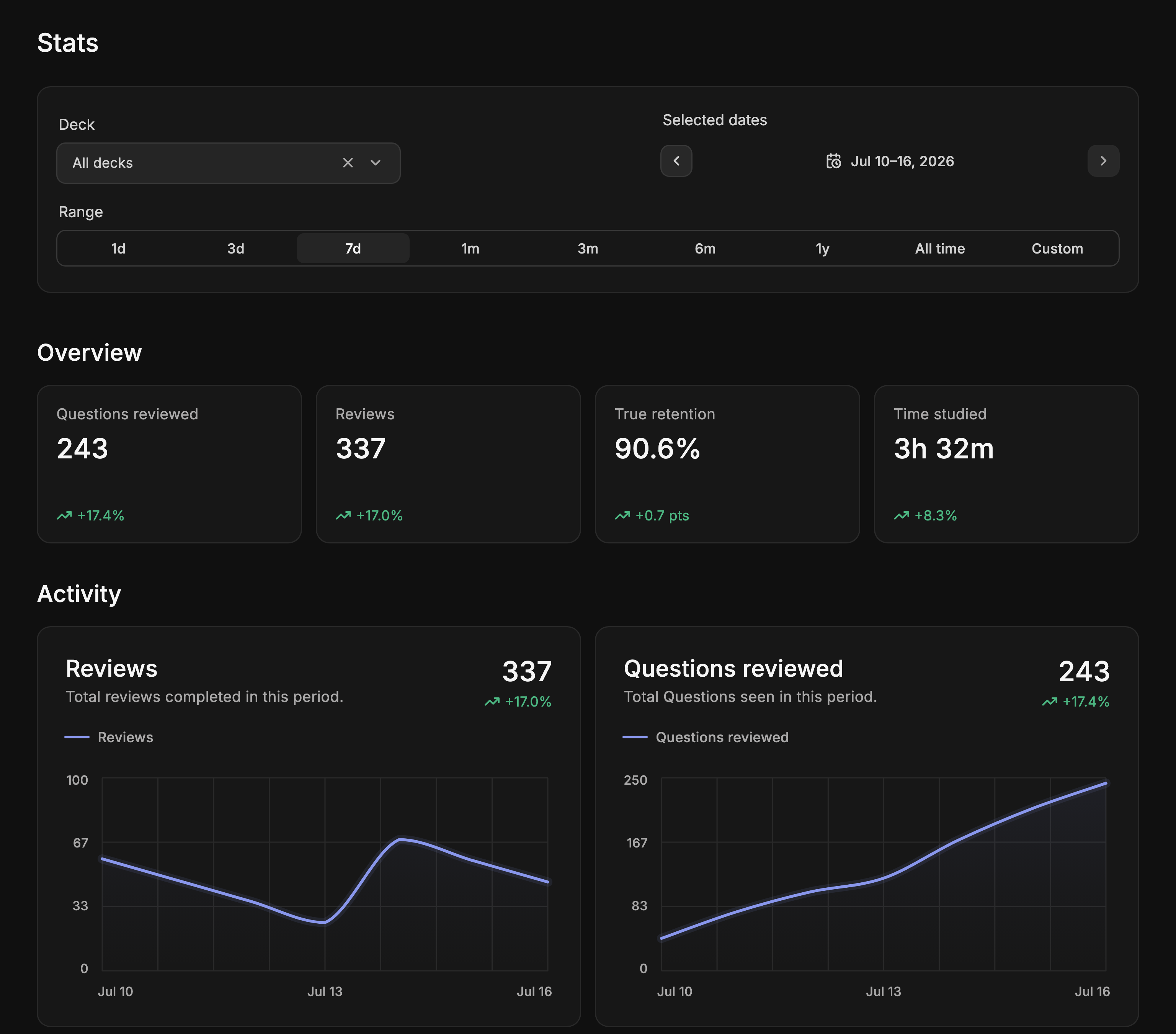Click 'Total Questions seen in this period.'
This screenshot has width=1176, height=1034.
[750, 697]
